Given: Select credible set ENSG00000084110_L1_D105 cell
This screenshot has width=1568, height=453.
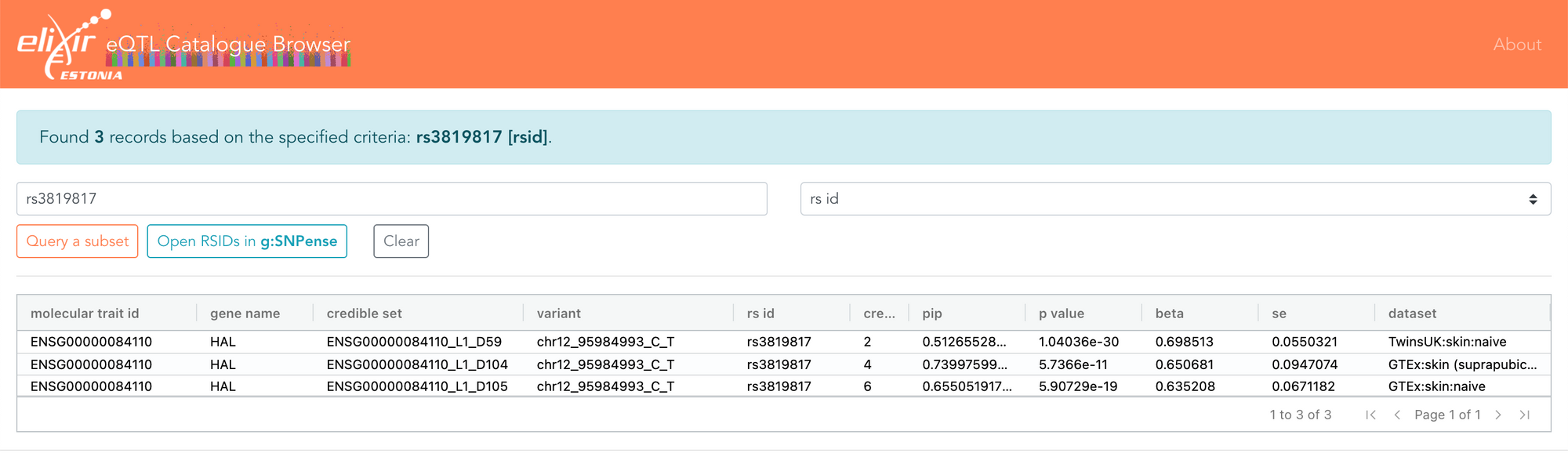Looking at the screenshot, I should click(417, 386).
